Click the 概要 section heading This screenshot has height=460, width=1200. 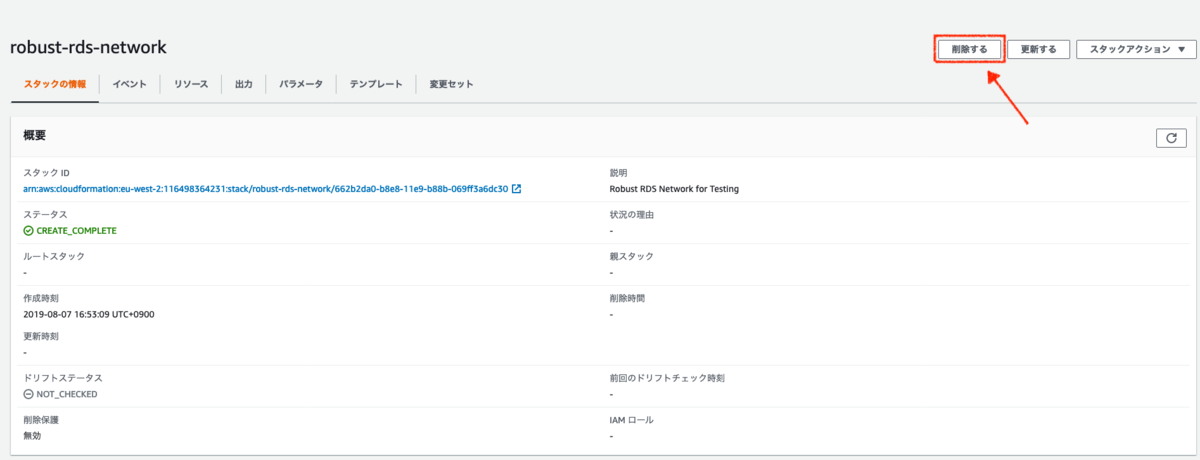pyautogui.click(x=35, y=135)
